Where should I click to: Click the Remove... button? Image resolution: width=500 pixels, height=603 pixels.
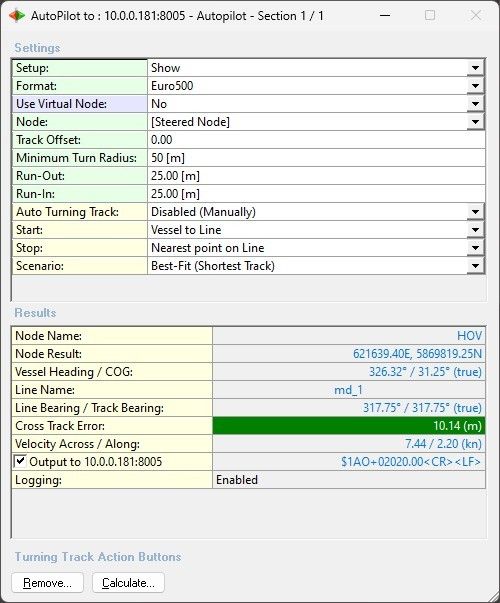pos(47,583)
